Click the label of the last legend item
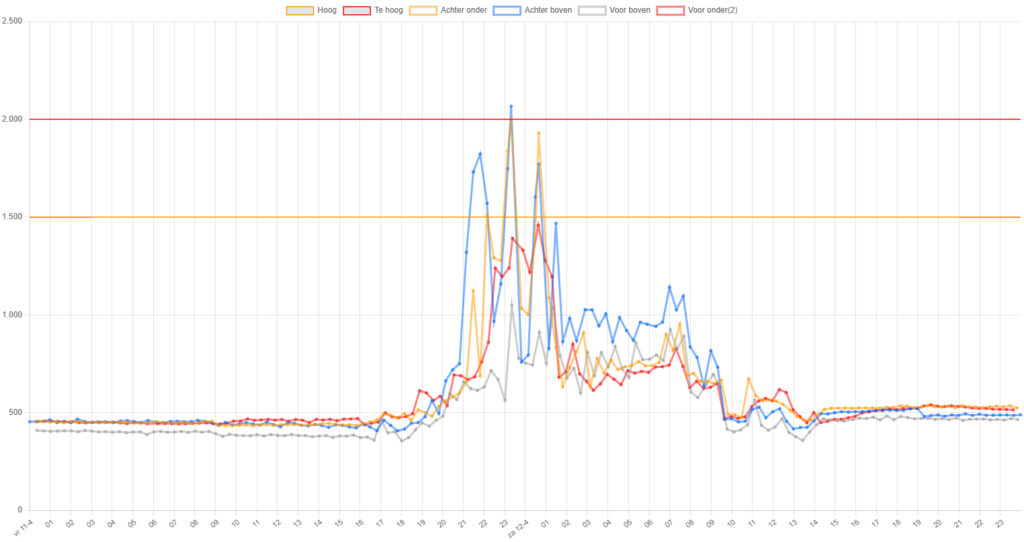Viewport: 1024px width, 542px height. [x=713, y=10]
